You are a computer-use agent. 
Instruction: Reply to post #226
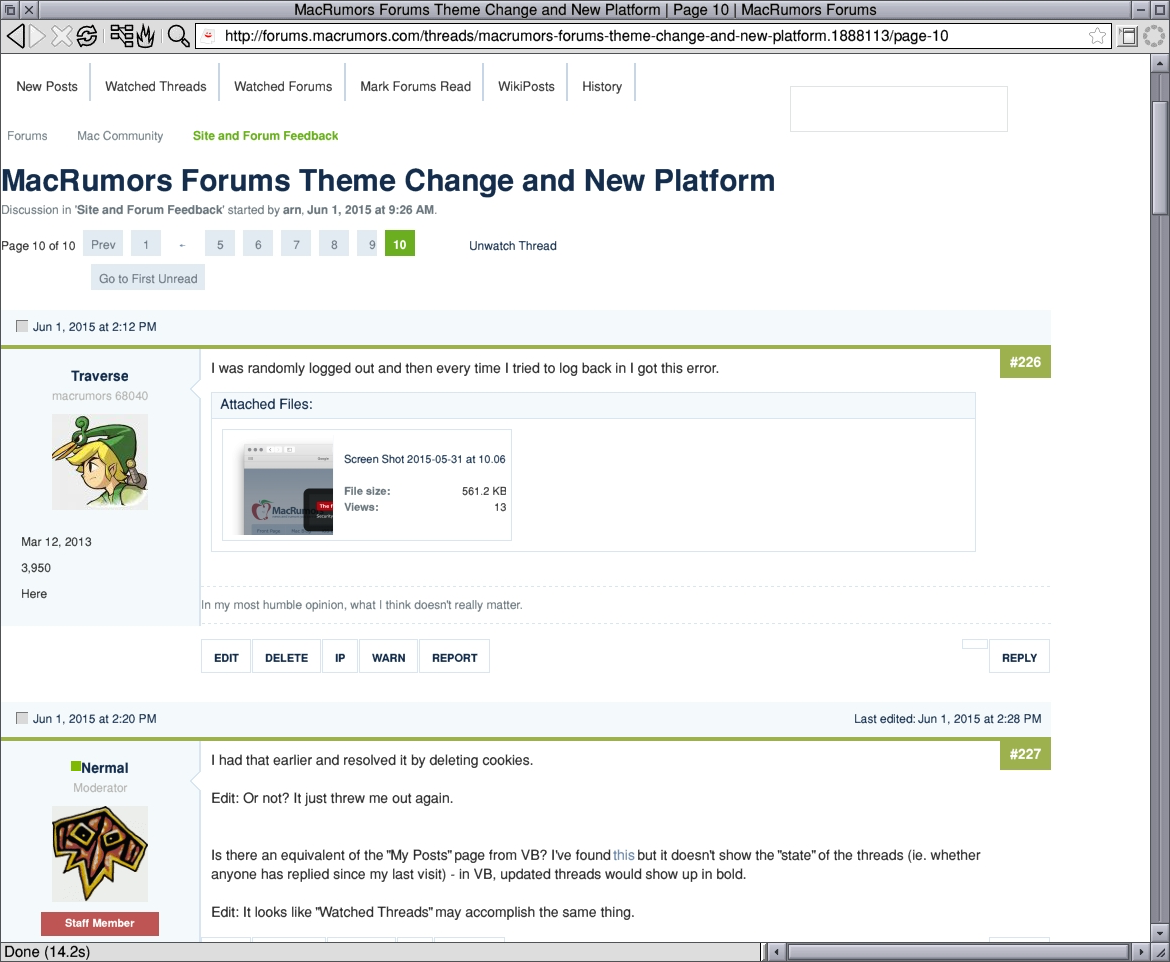[x=1019, y=658]
